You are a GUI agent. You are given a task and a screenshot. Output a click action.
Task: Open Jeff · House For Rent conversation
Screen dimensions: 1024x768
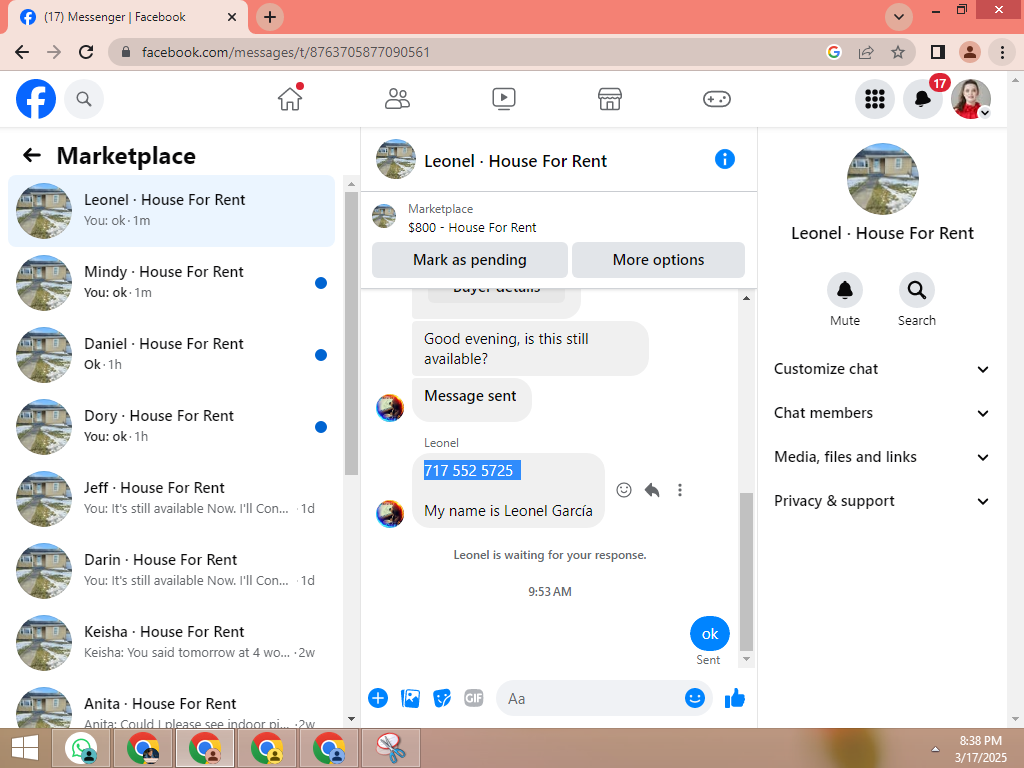point(171,498)
